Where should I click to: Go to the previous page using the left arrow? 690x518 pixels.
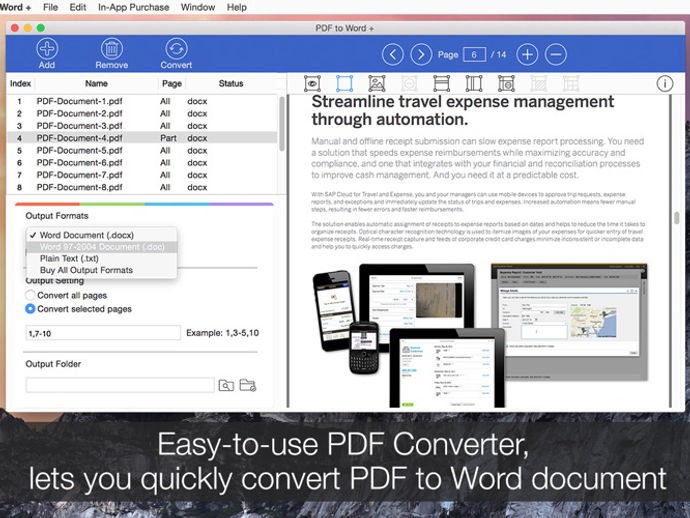click(x=393, y=55)
